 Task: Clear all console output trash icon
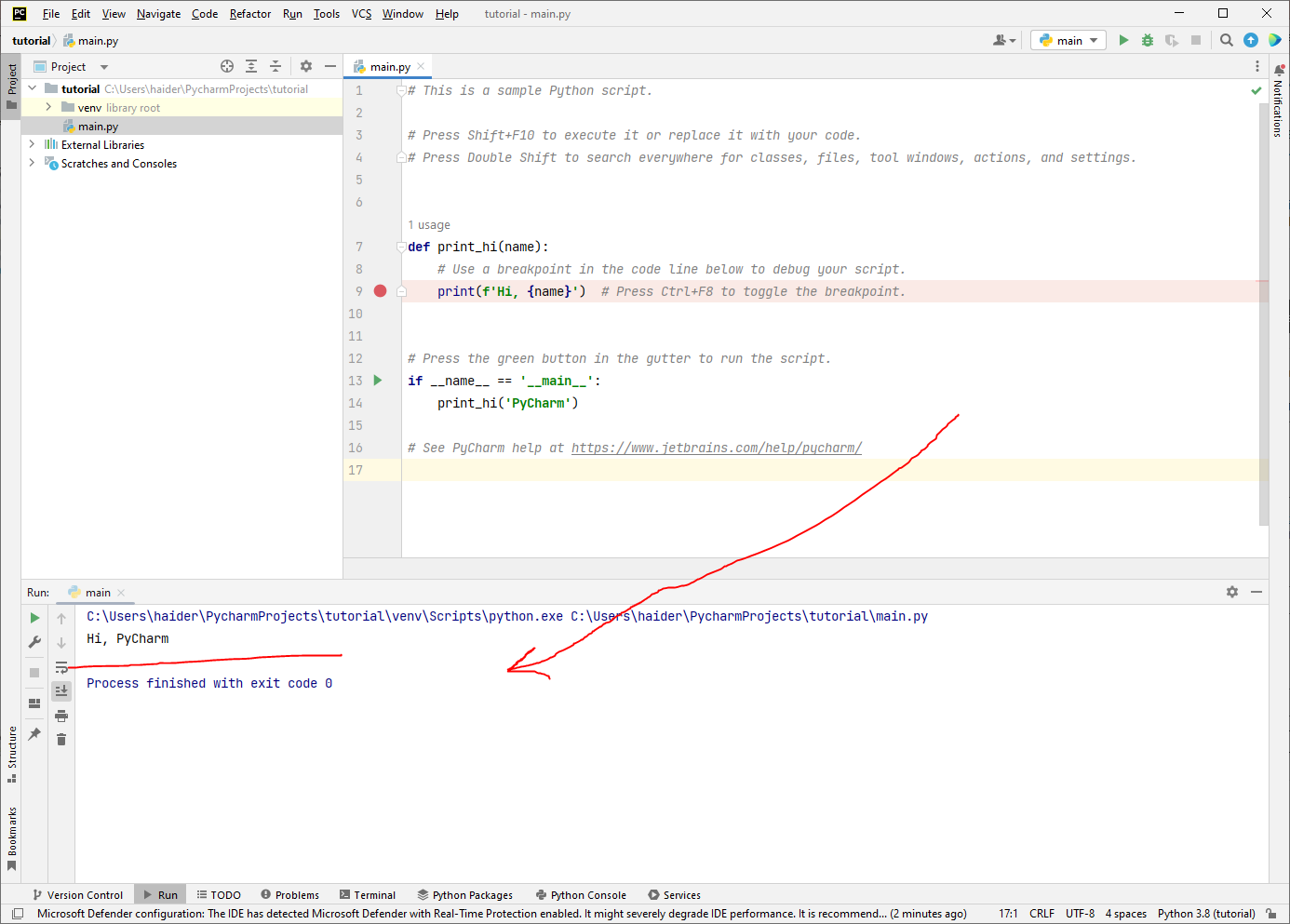click(61, 740)
